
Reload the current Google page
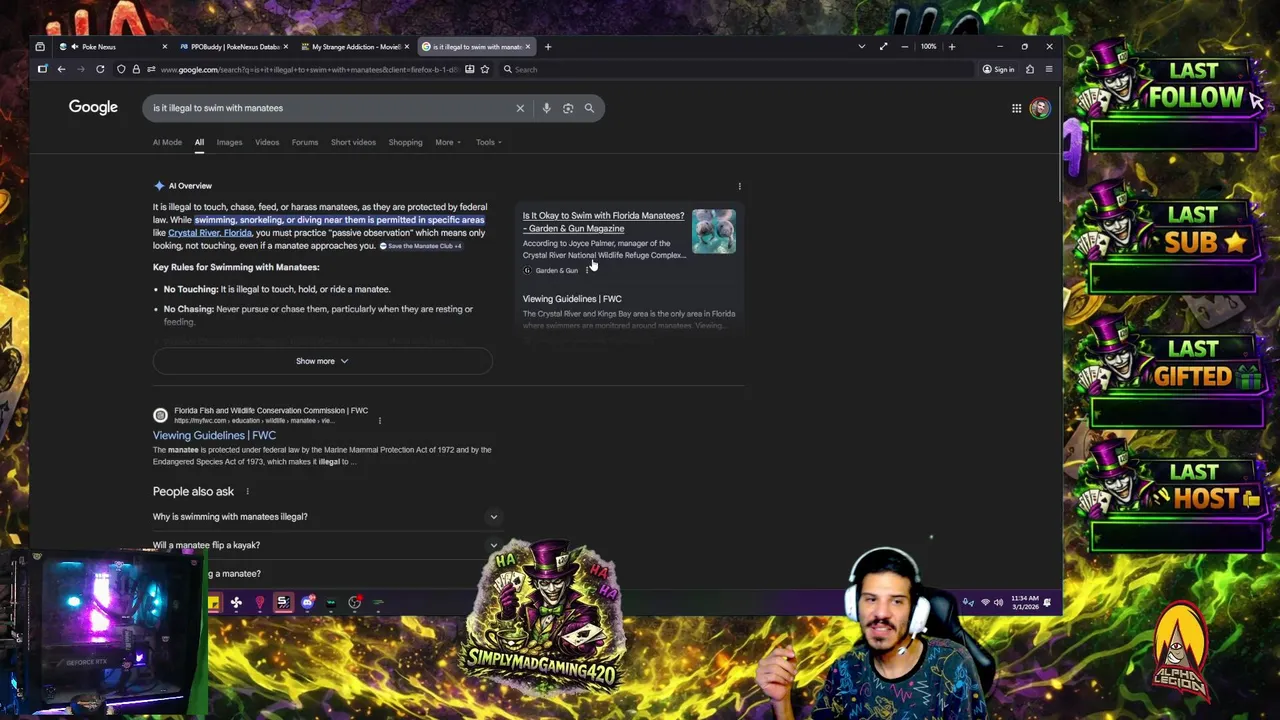[x=100, y=69]
